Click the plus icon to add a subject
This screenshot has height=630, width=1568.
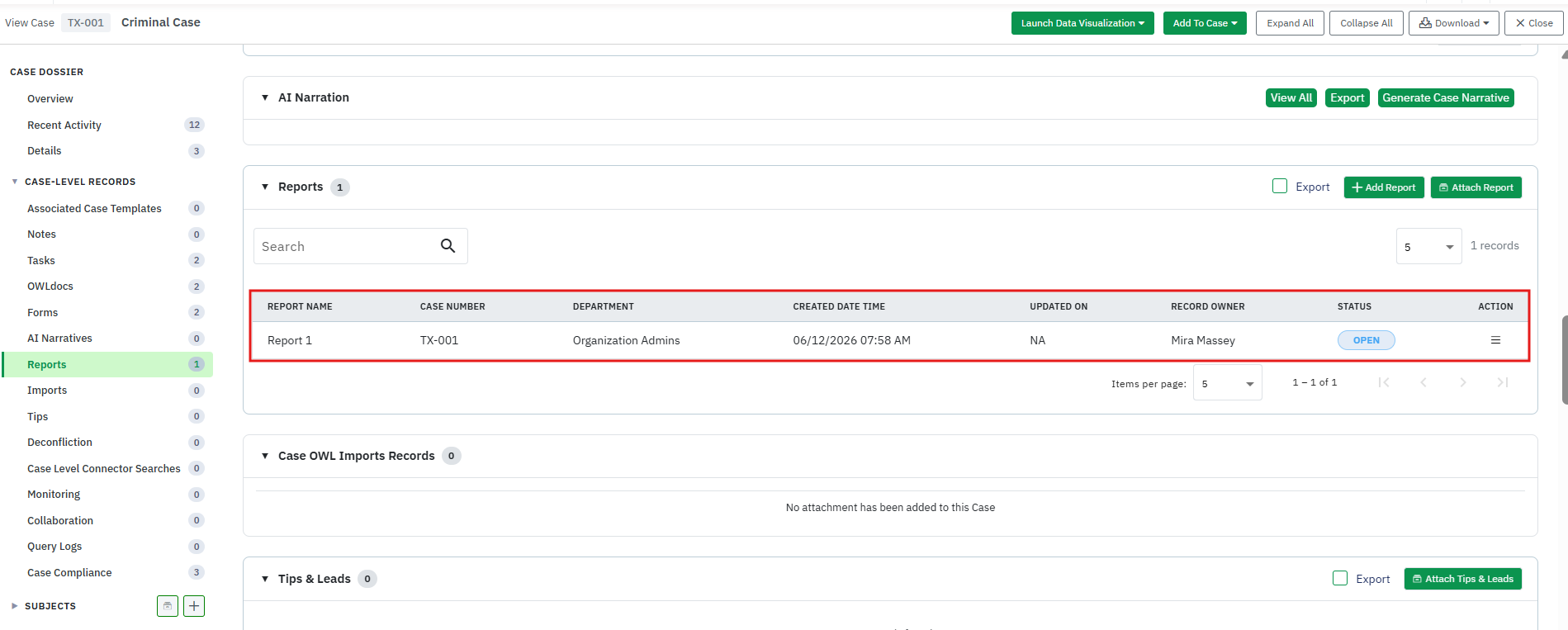(x=194, y=606)
